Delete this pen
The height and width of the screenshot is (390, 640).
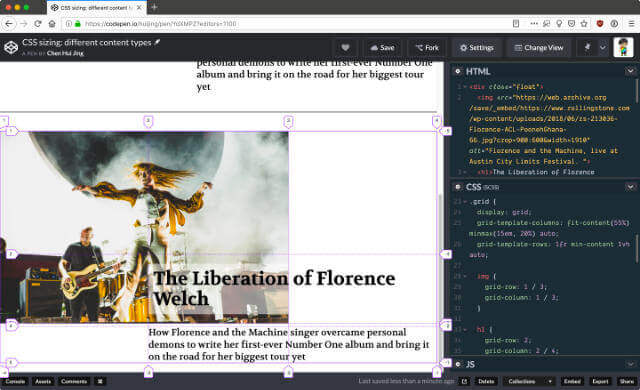486,381
